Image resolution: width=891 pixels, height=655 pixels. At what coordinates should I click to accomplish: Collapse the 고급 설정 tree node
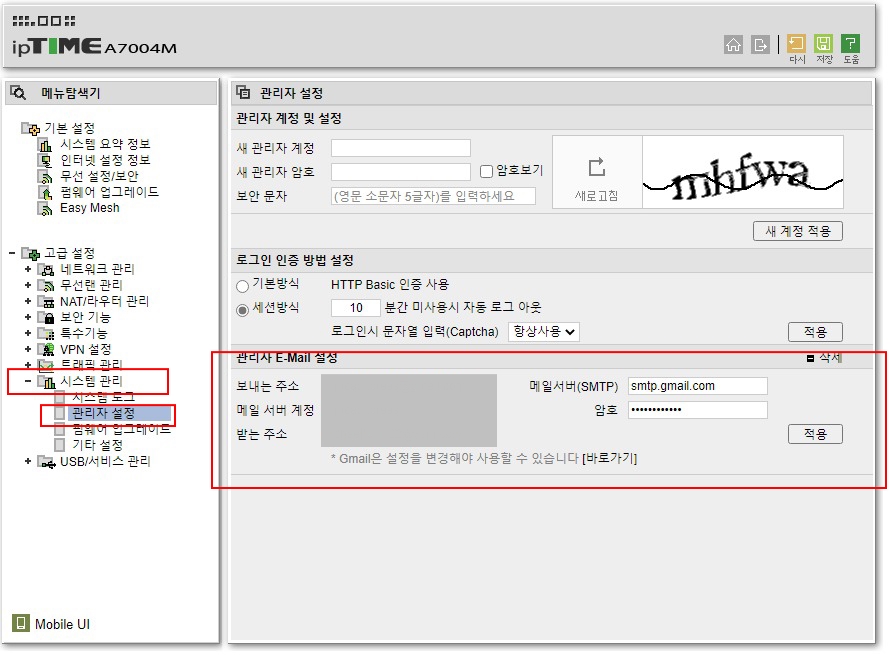click(x=12, y=253)
